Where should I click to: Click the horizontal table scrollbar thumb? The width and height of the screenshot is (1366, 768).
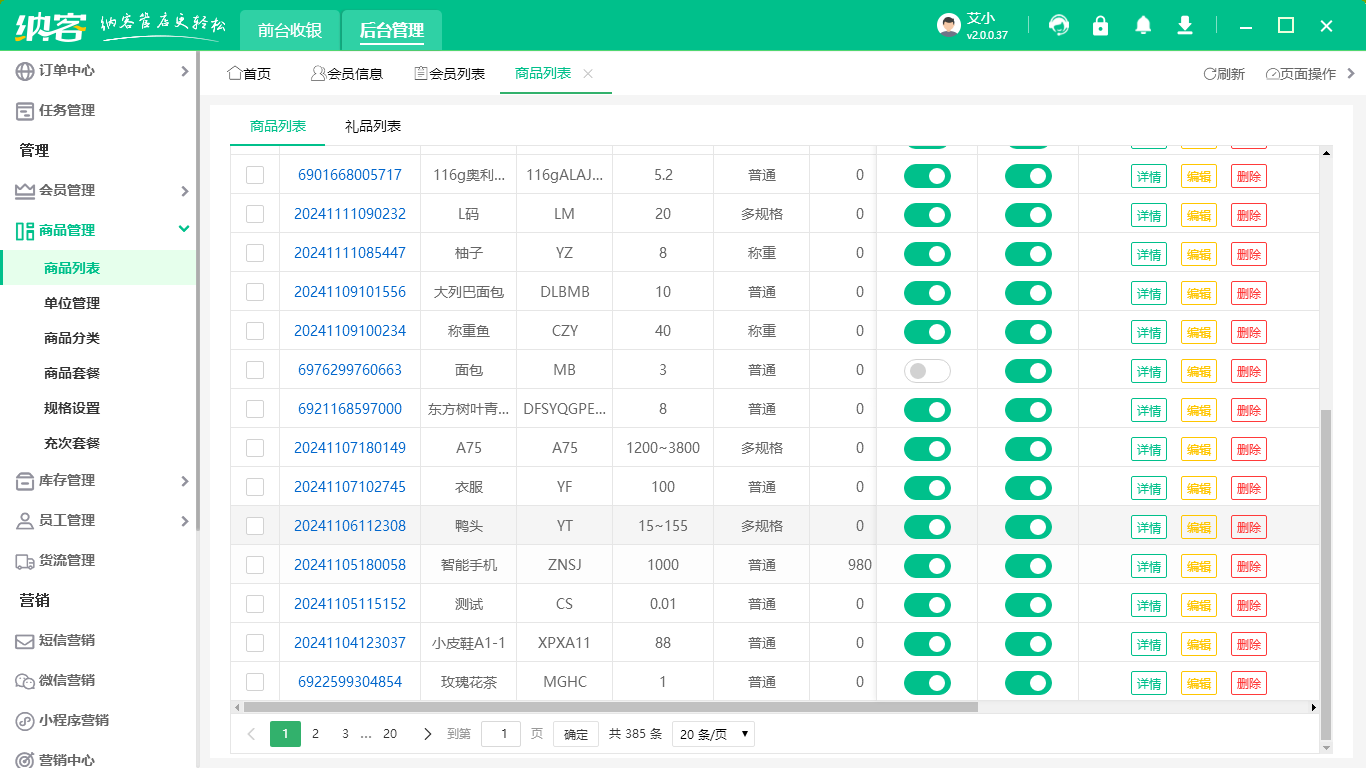(610, 707)
